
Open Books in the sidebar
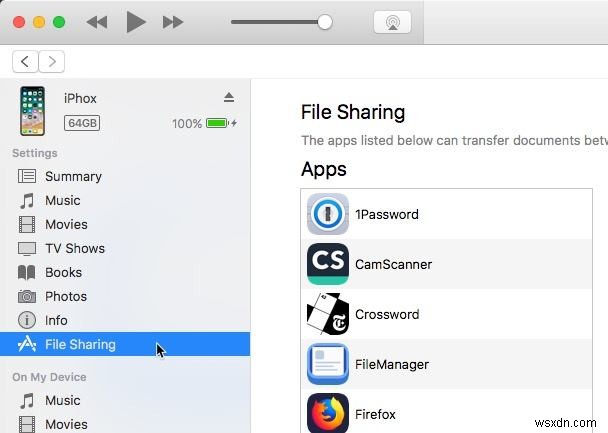coord(125,273)
